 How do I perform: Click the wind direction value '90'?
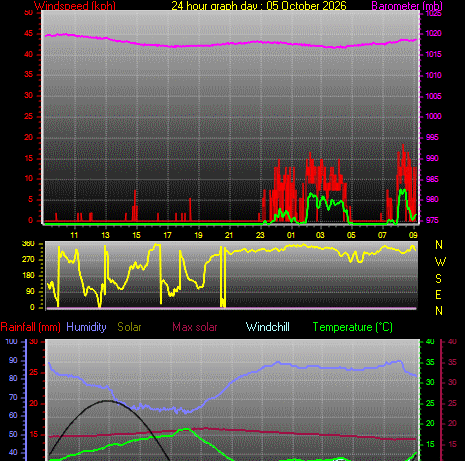click(30, 291)
